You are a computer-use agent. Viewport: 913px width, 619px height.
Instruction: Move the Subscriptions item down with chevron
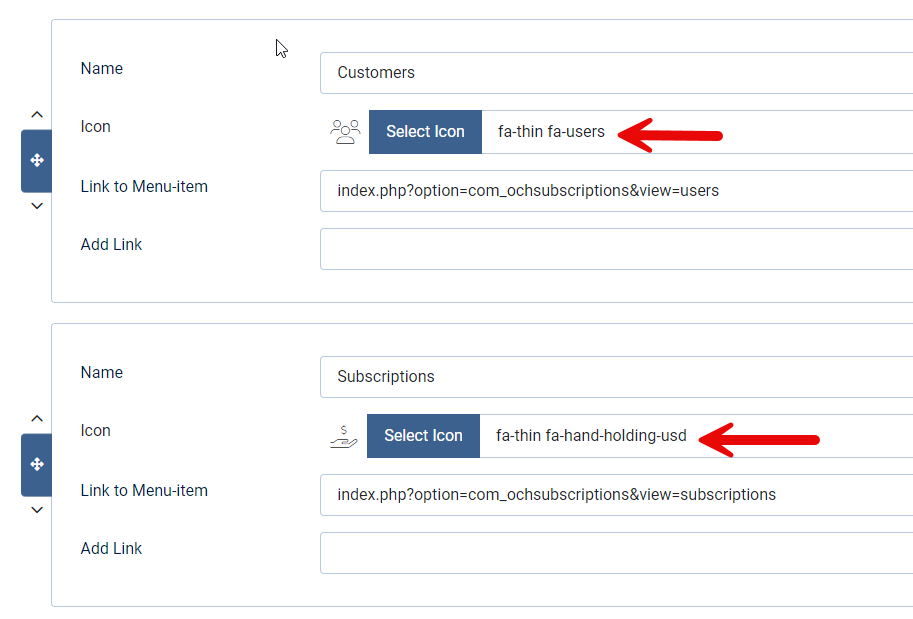click(x=37, y=510)
